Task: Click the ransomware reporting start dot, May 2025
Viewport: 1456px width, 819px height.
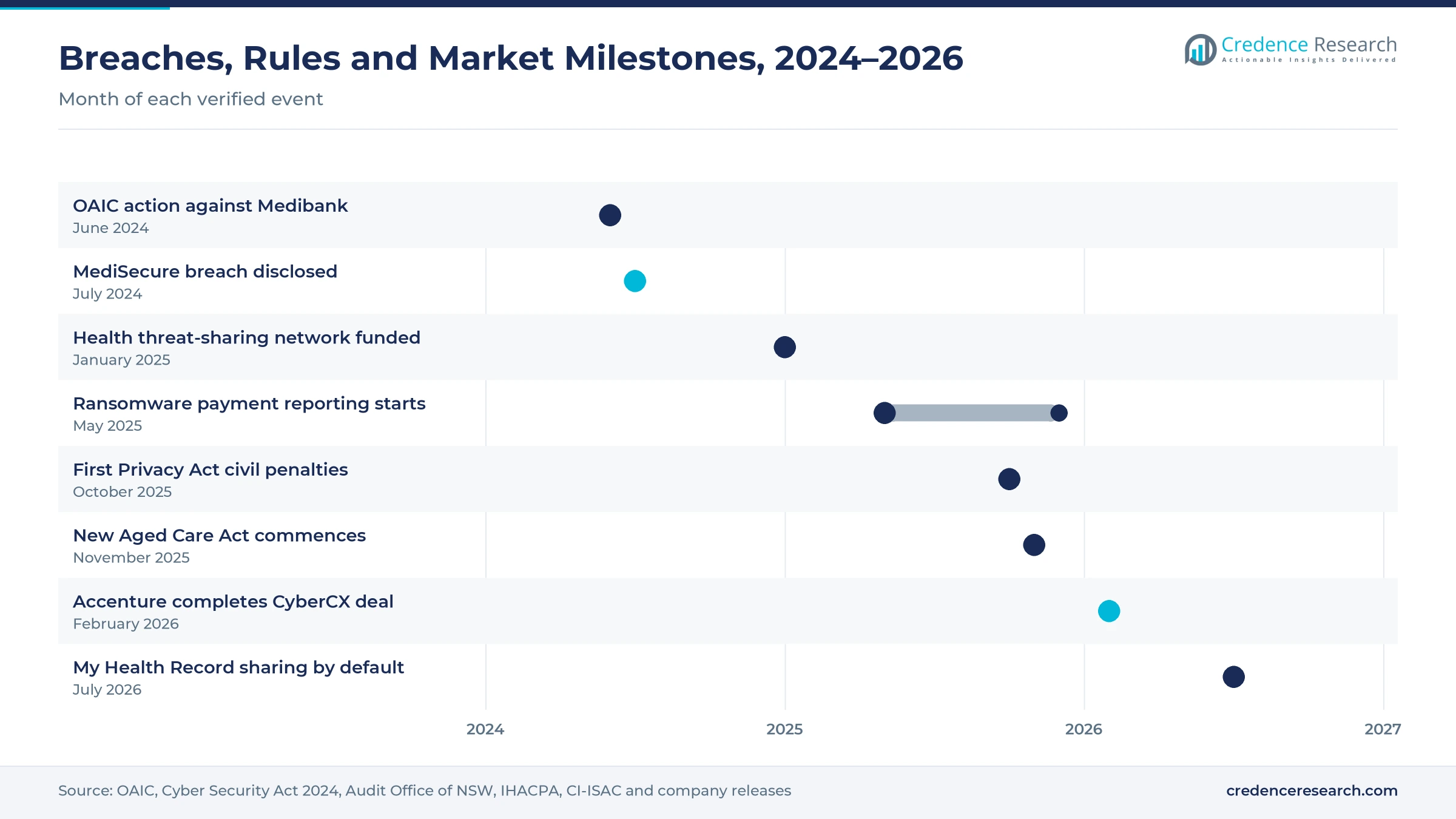Action: pyautogui.click(x=885, y=413)
